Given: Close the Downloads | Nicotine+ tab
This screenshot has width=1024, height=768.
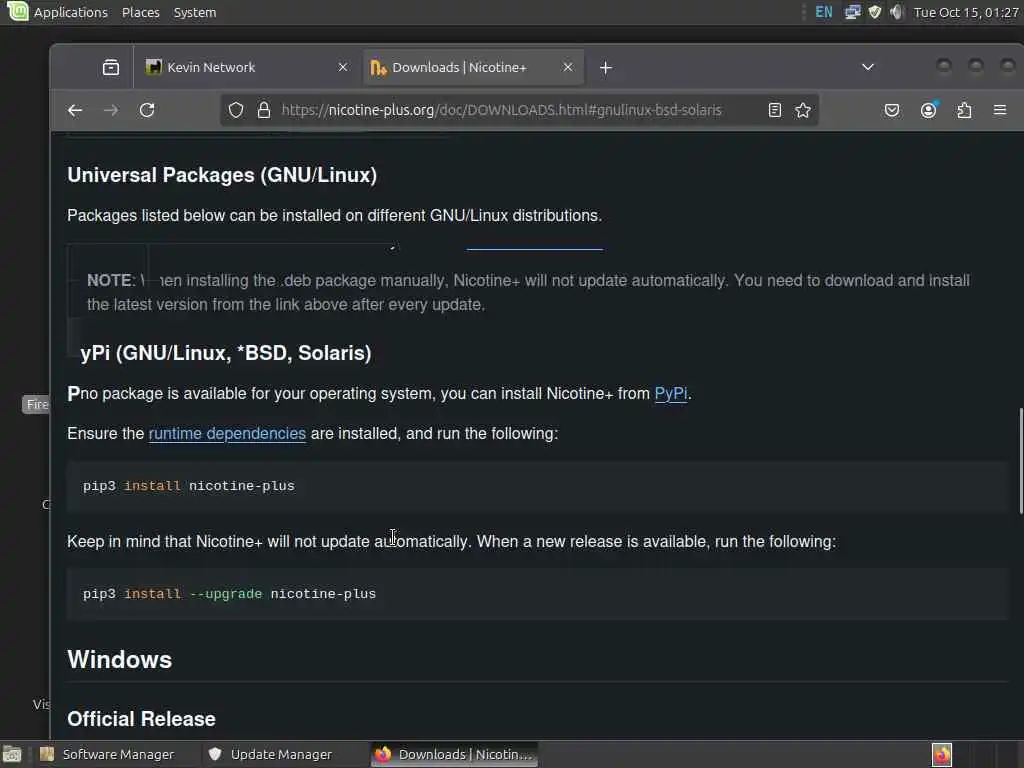Looking at the screenshot, I should click(568, 67).
